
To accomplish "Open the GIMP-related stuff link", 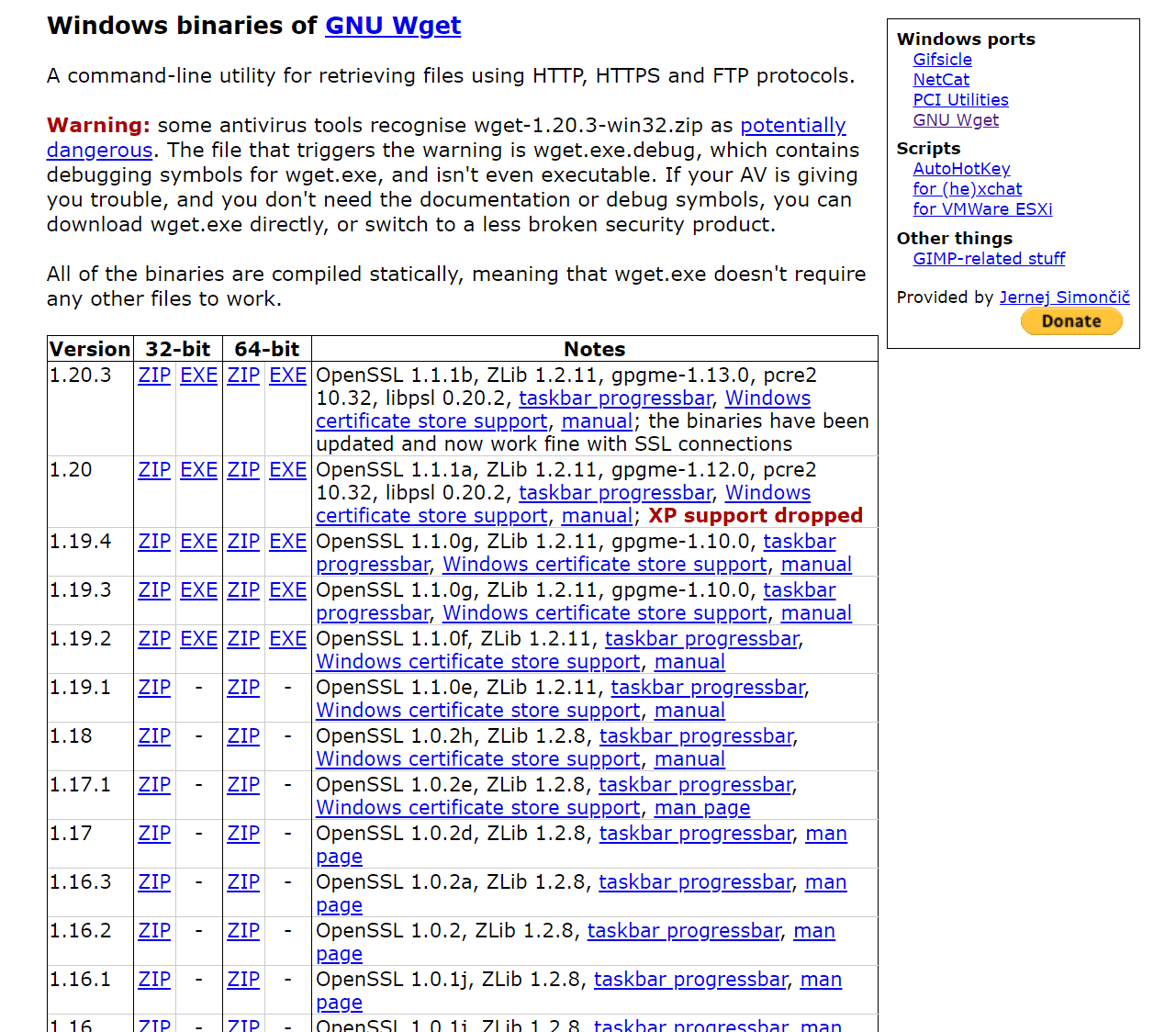I will [x=989, y=258].
